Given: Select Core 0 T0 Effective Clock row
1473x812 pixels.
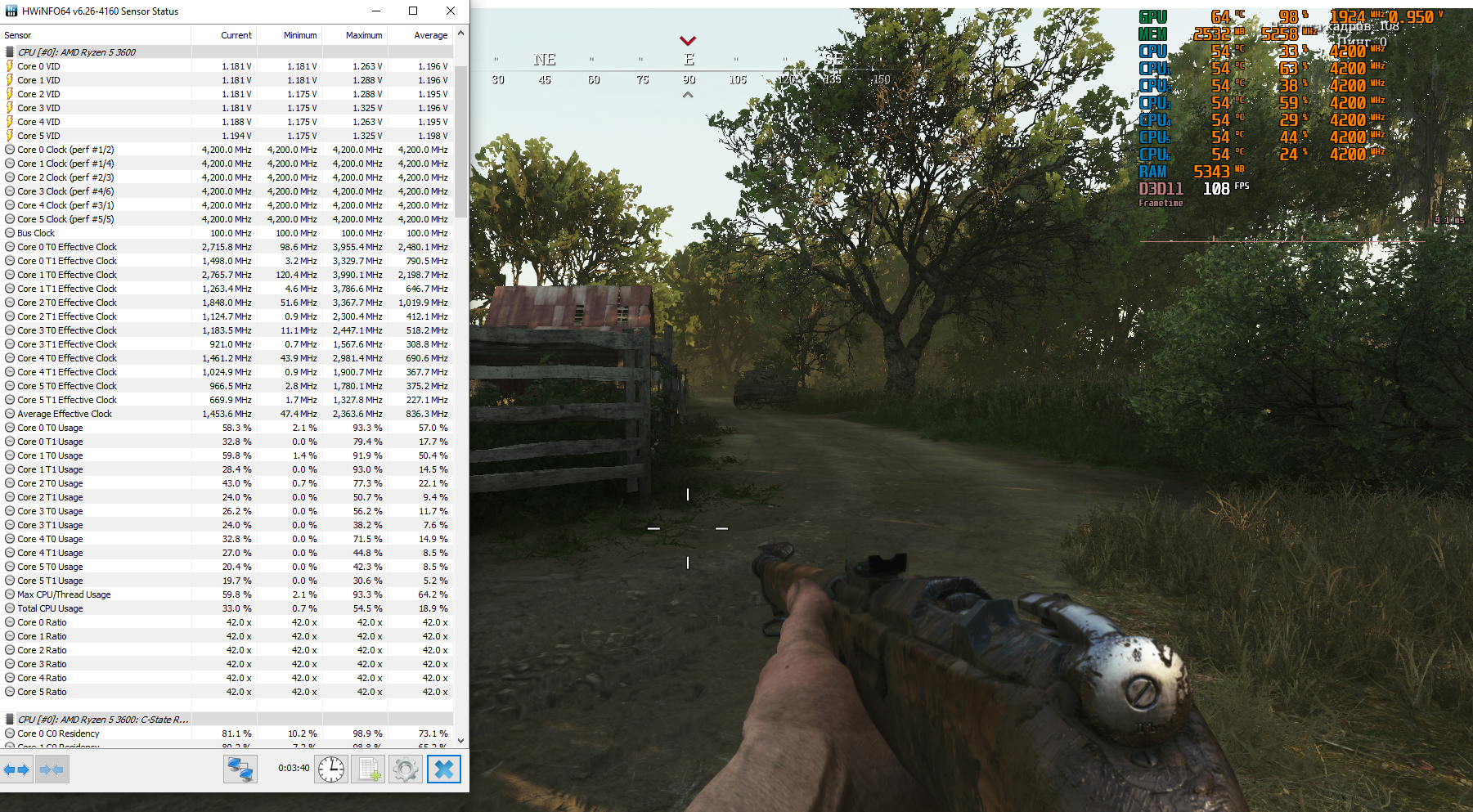Looking at the screenshot, I should 227,247.
